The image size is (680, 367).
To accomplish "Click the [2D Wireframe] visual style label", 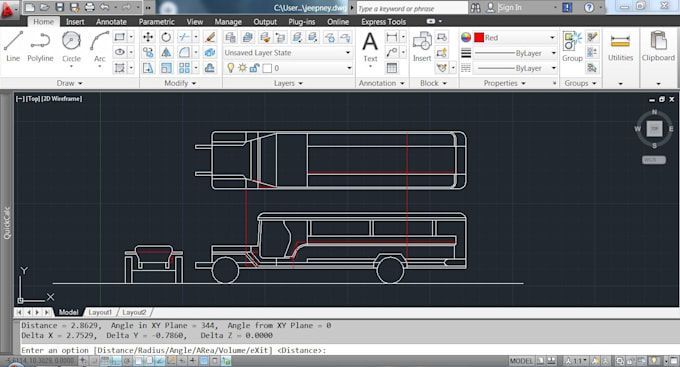I will (x=62, y=99).
